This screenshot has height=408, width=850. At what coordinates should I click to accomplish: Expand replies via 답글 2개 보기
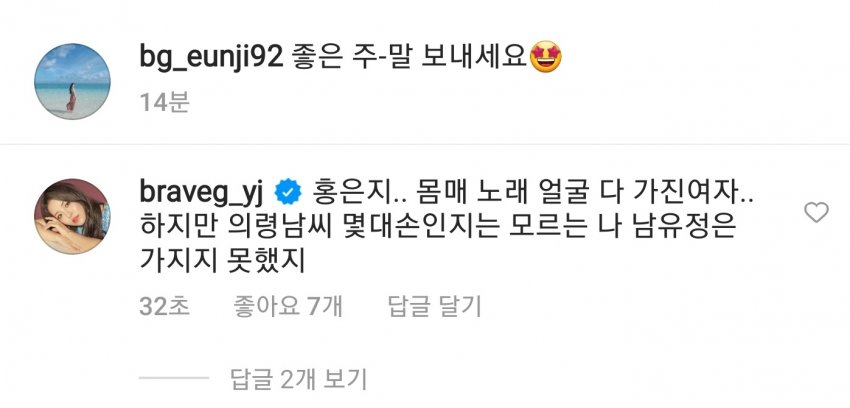(299, 379)
